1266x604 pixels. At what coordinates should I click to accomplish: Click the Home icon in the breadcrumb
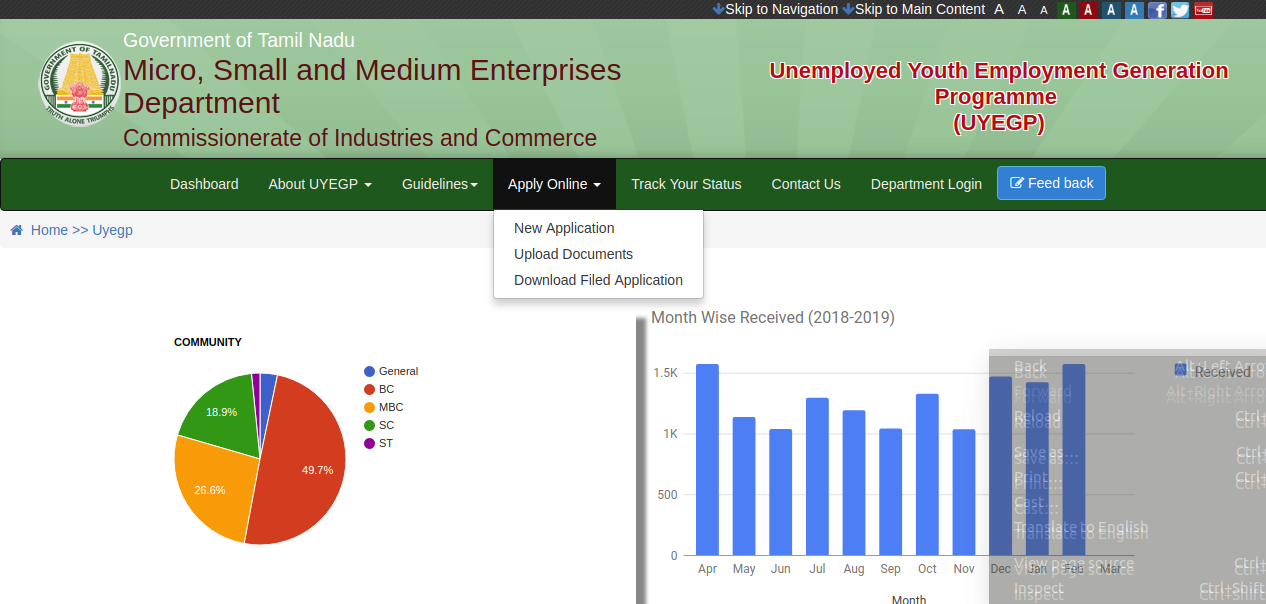click(x=15, y=229)
